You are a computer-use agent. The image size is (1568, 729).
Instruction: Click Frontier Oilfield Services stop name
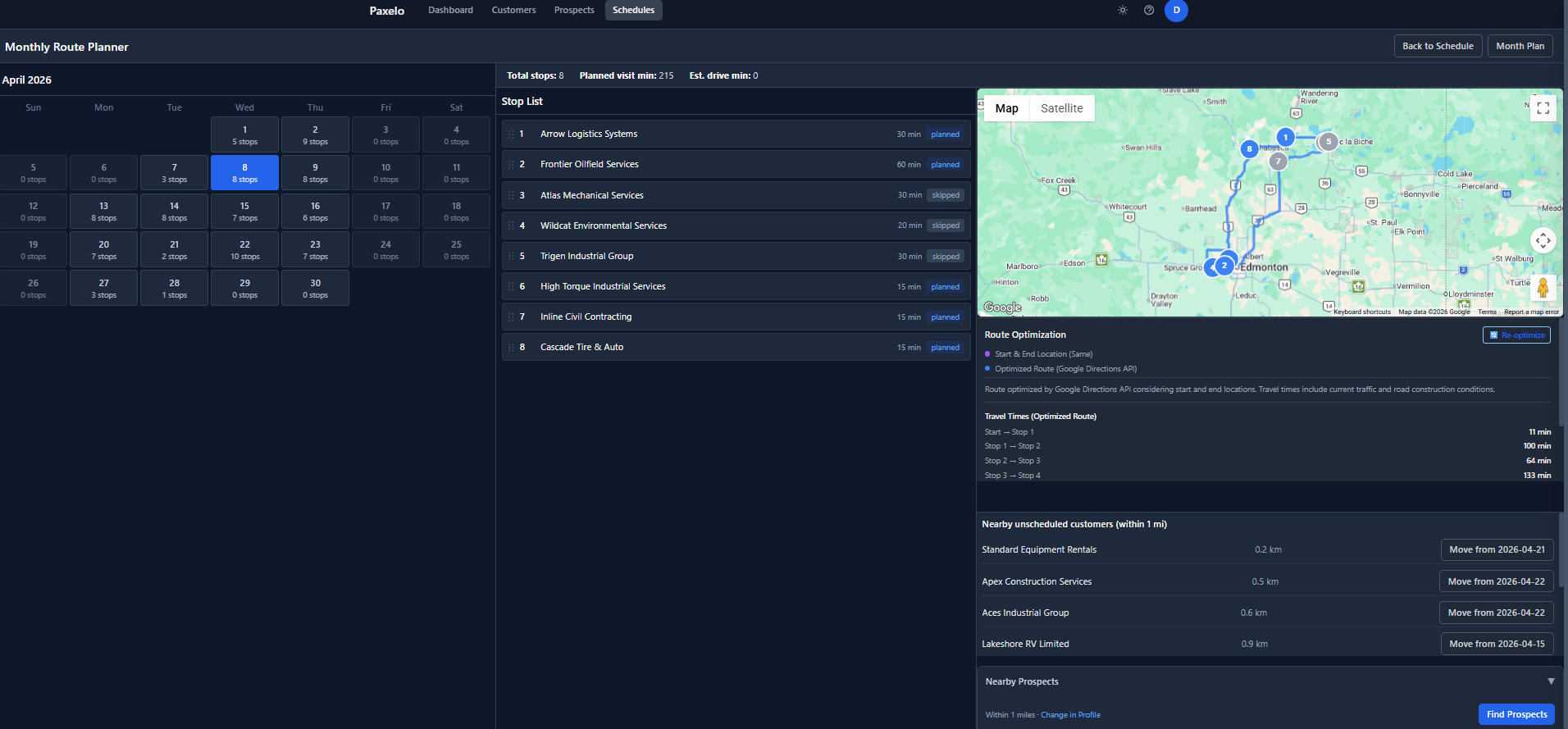(589, 165)
